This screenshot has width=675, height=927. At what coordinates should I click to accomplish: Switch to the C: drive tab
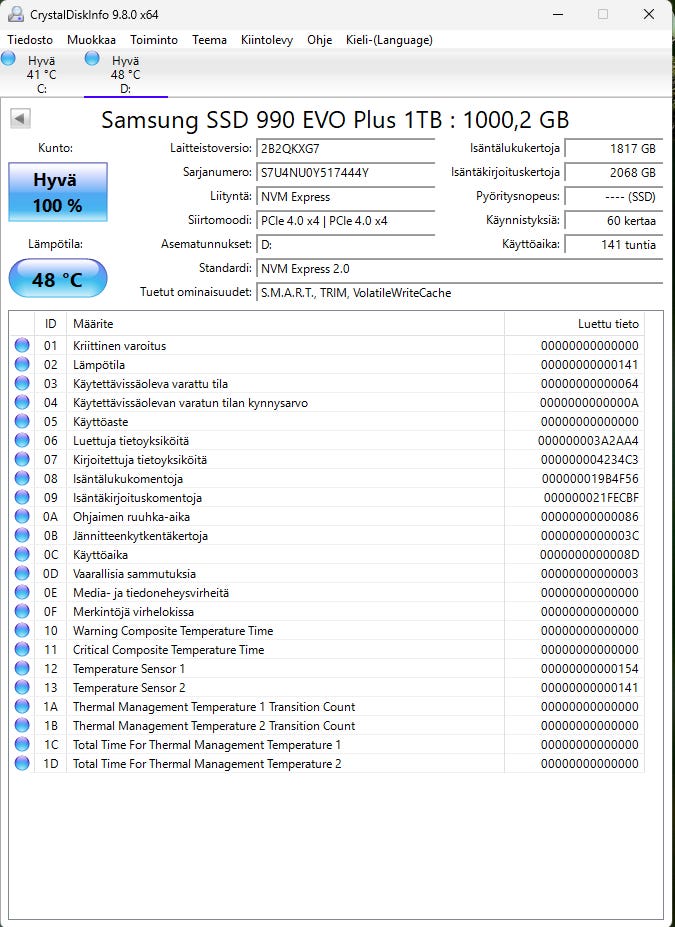pyautogui.click(x=41, y=74)
